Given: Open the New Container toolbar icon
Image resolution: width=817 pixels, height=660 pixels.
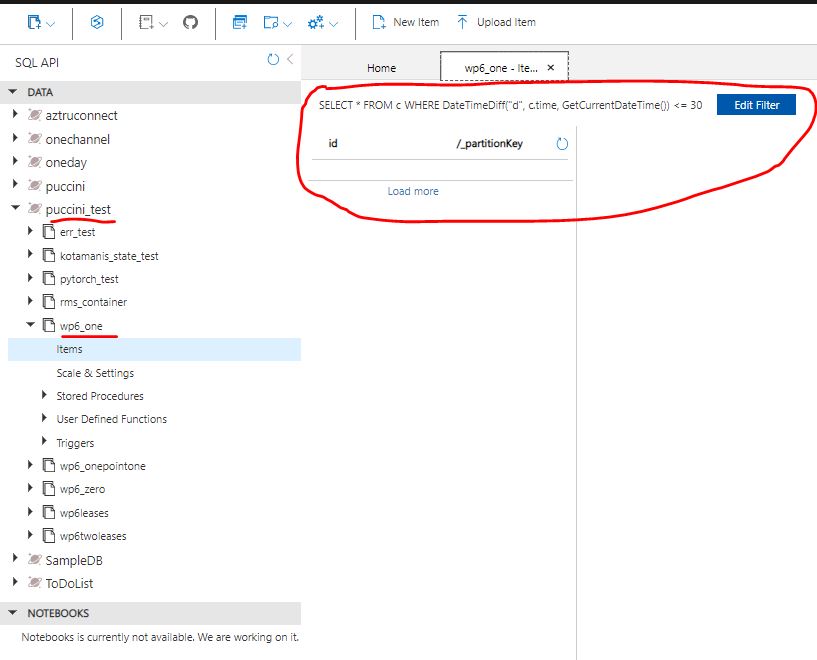Looking at the screenshot, I should coord(34,22).
